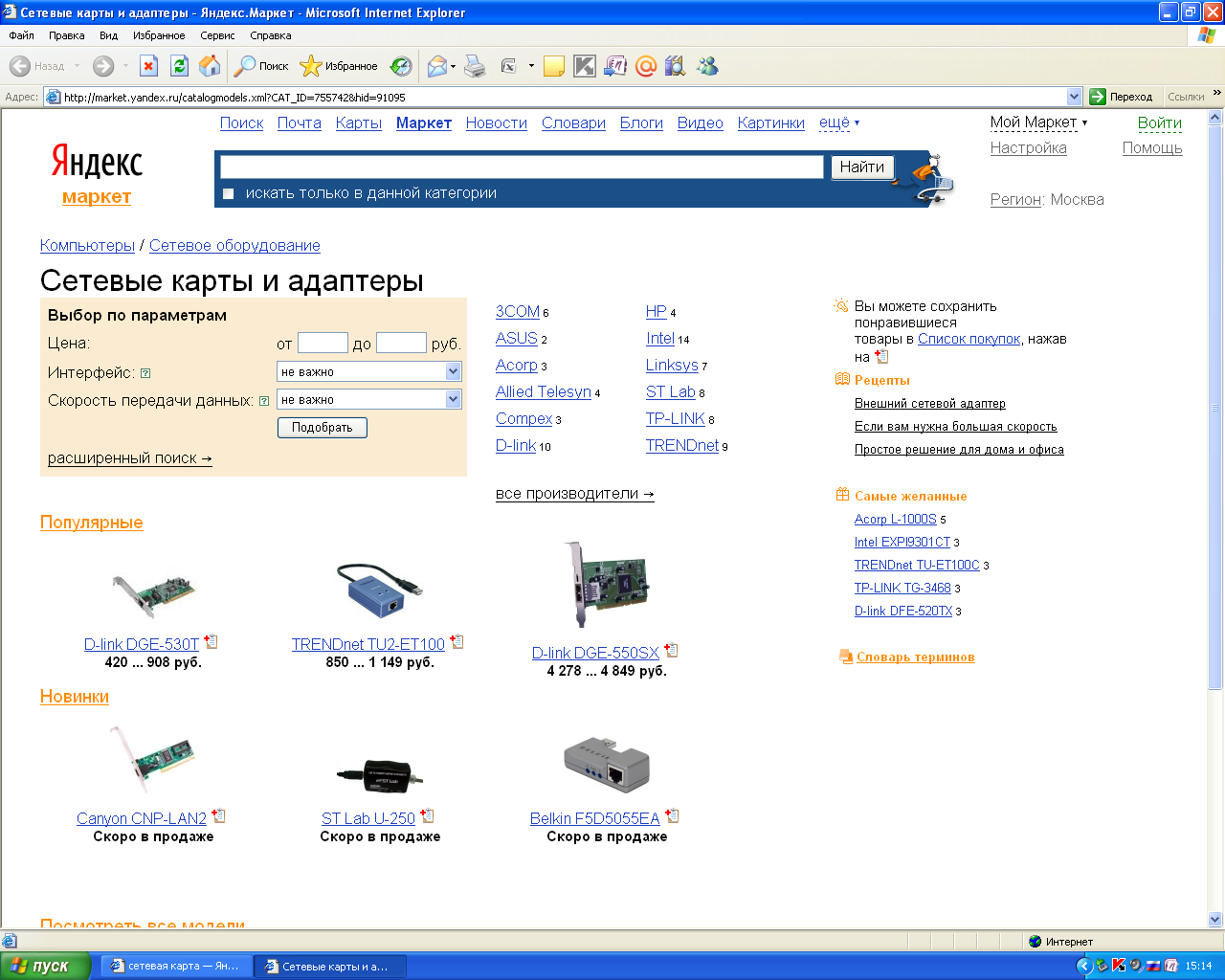Click the orange @ toolbar icon

pyautogui.click(x=646, y=66)
